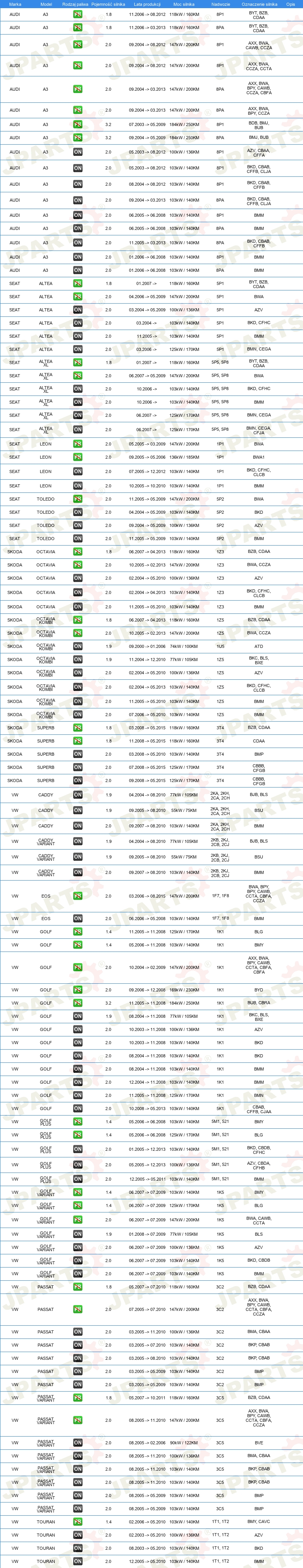Click ON diesel icon in Audi A3 100kW AZV row
This screenshot has width=303, height=1568.
[x=78, y=152]
